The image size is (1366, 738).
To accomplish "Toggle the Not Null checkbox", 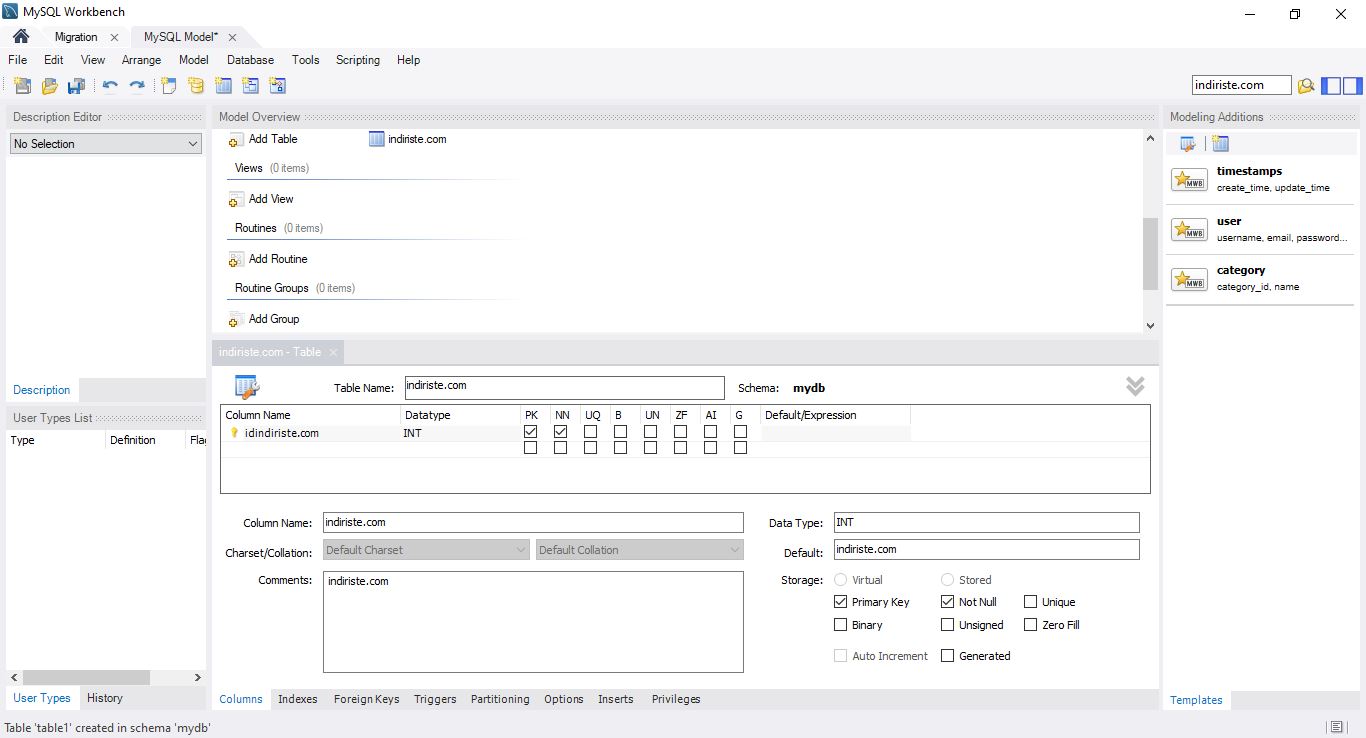I will click(948, 602).
